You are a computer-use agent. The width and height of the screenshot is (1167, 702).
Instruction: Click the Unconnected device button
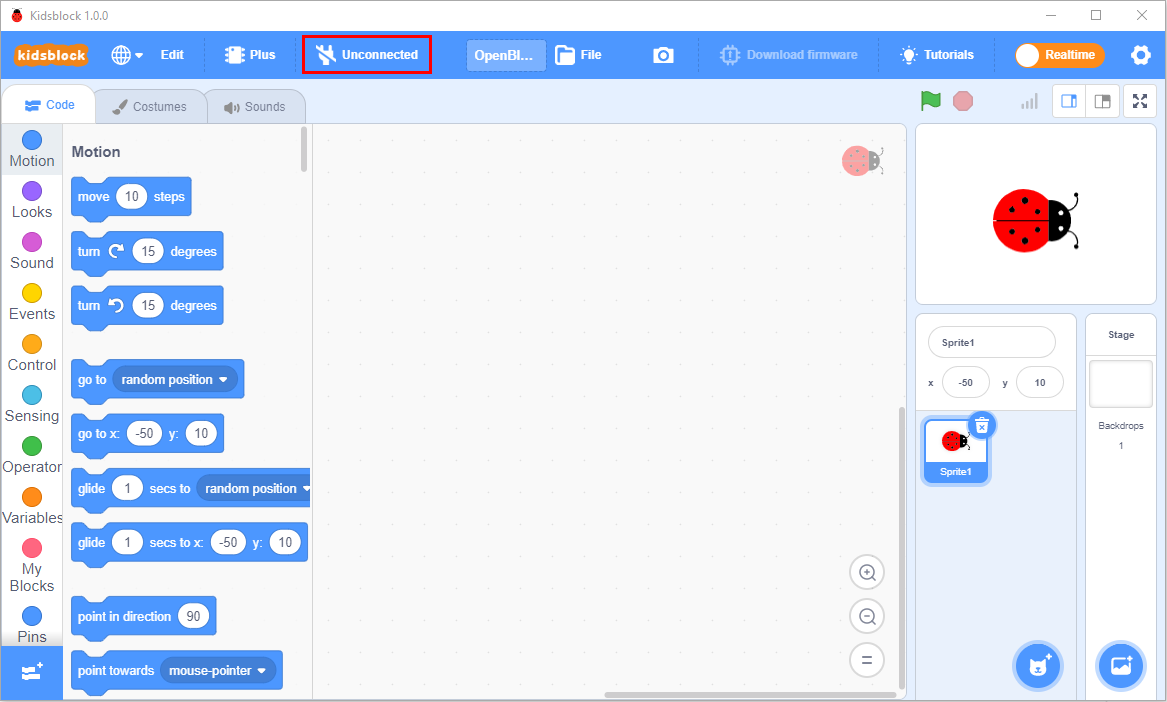(367, 55)
